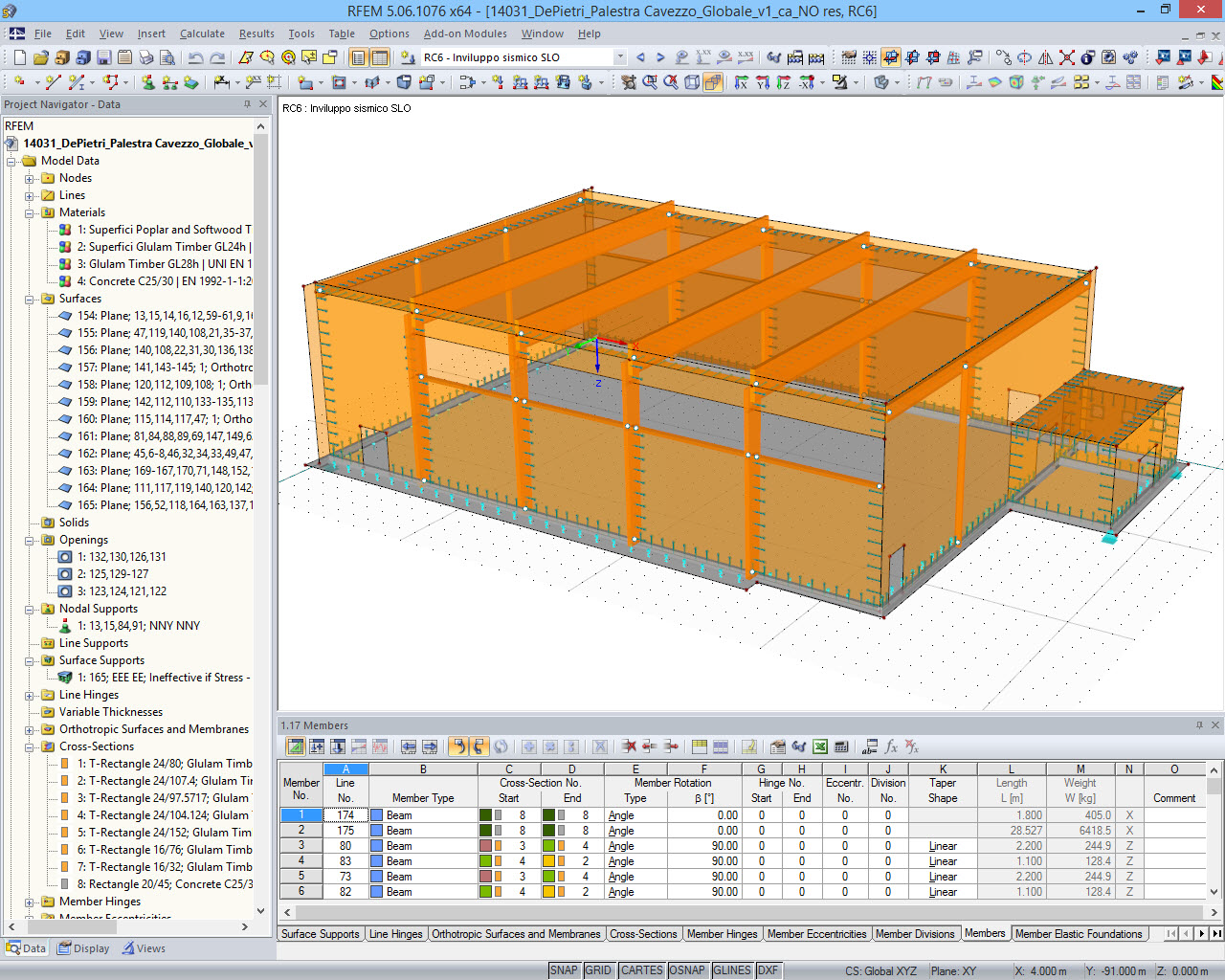Select the New model icon

(x=19, y=57)
